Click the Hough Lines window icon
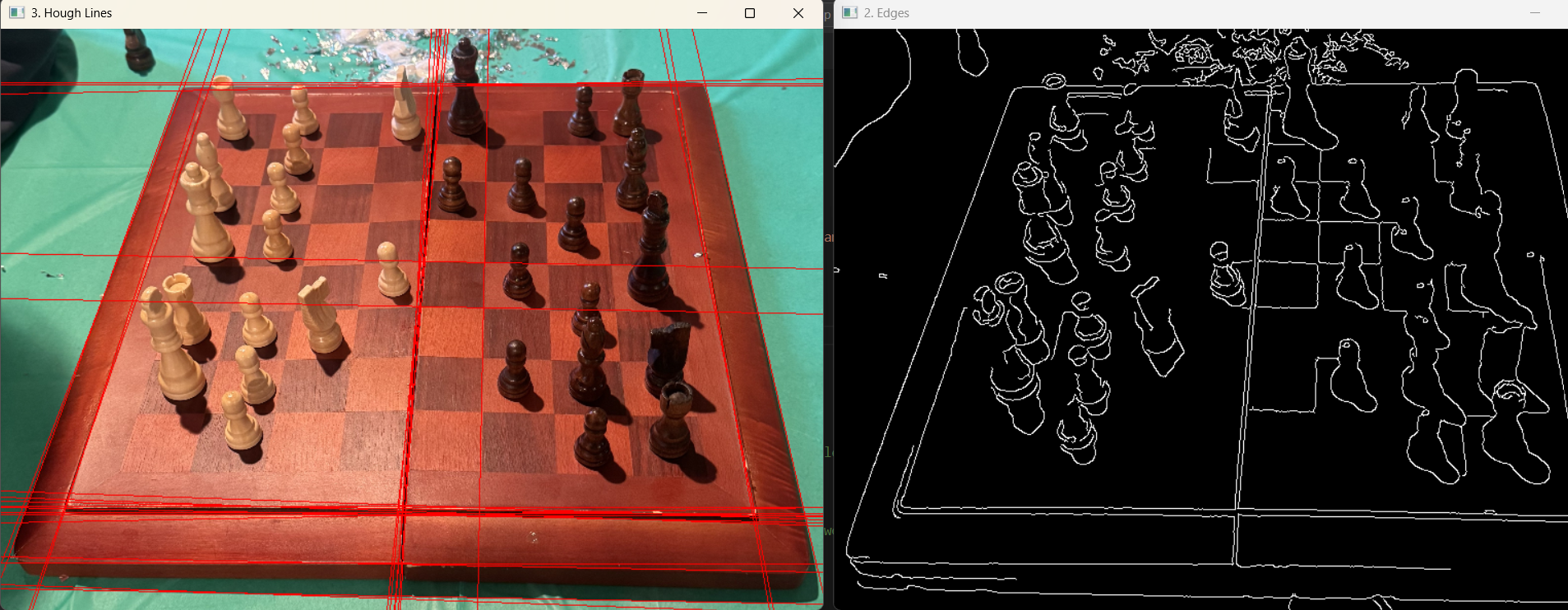 click(16, 13)
